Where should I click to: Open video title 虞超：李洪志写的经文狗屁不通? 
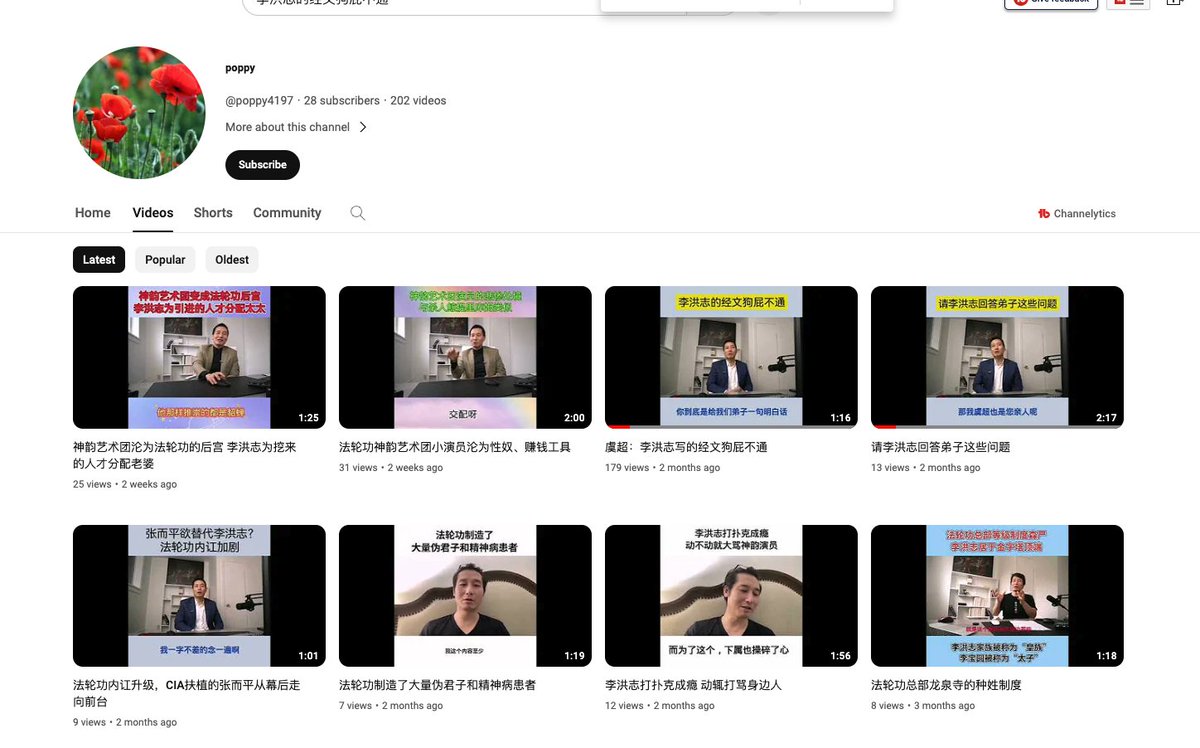click(x=686, y=447)
